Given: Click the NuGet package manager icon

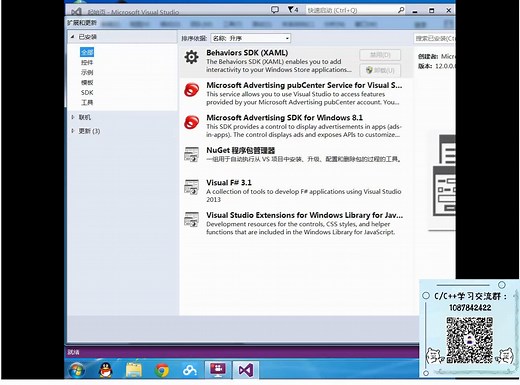Looking at the screenshot, I should pyautogui.click(x=191, y=154).
